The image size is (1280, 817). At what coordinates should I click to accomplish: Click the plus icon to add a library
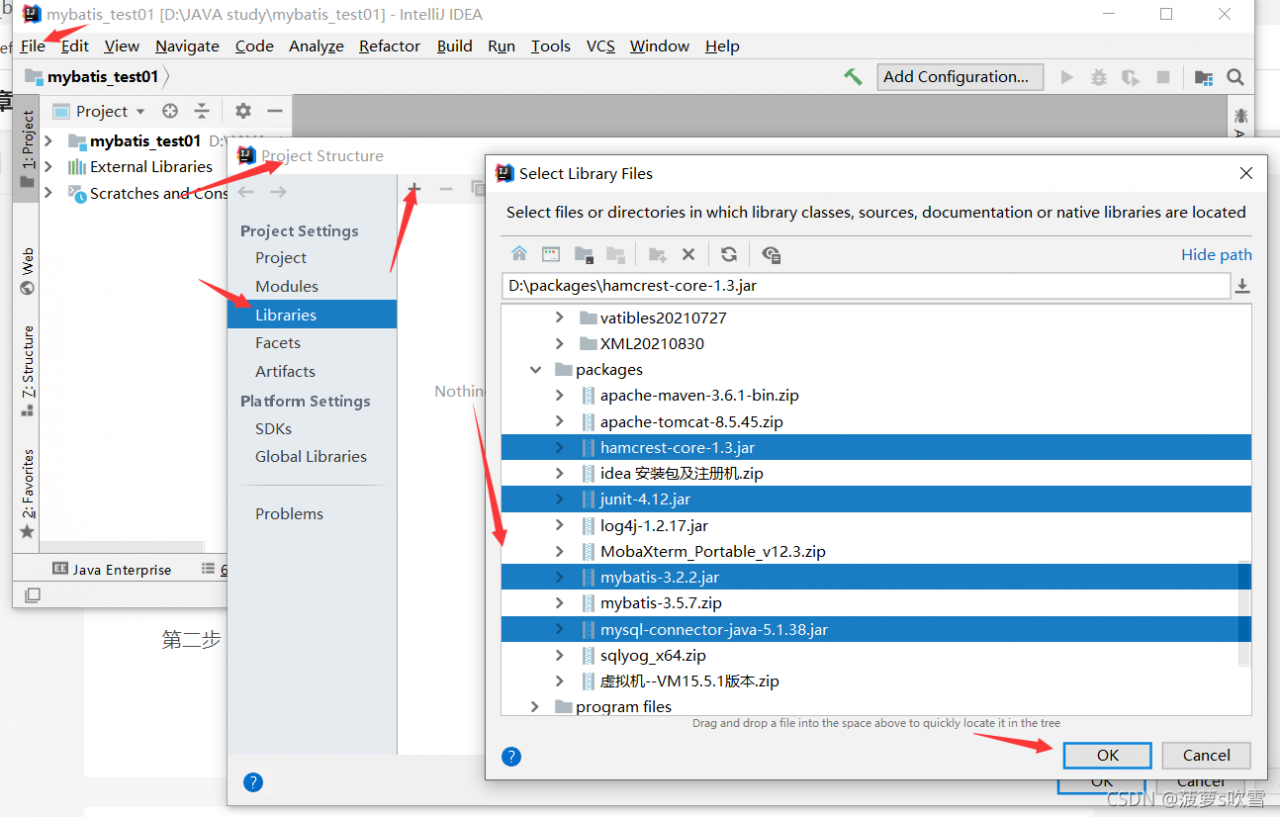415,189
